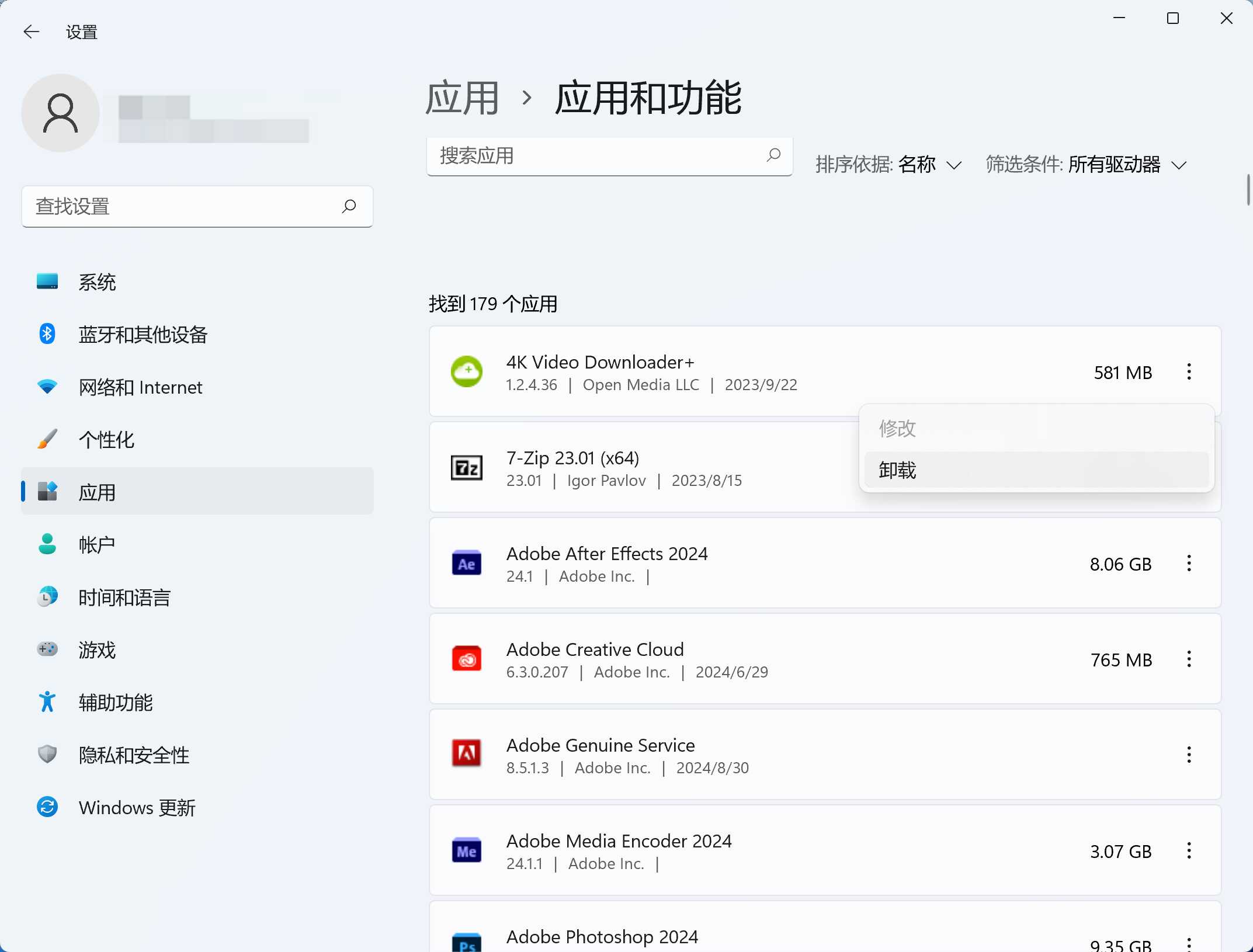The height and width of the screenshot is (952, 1253).
Task: Click the Adobe After Effects Ae icon
Action: click(x=467, y=564)
